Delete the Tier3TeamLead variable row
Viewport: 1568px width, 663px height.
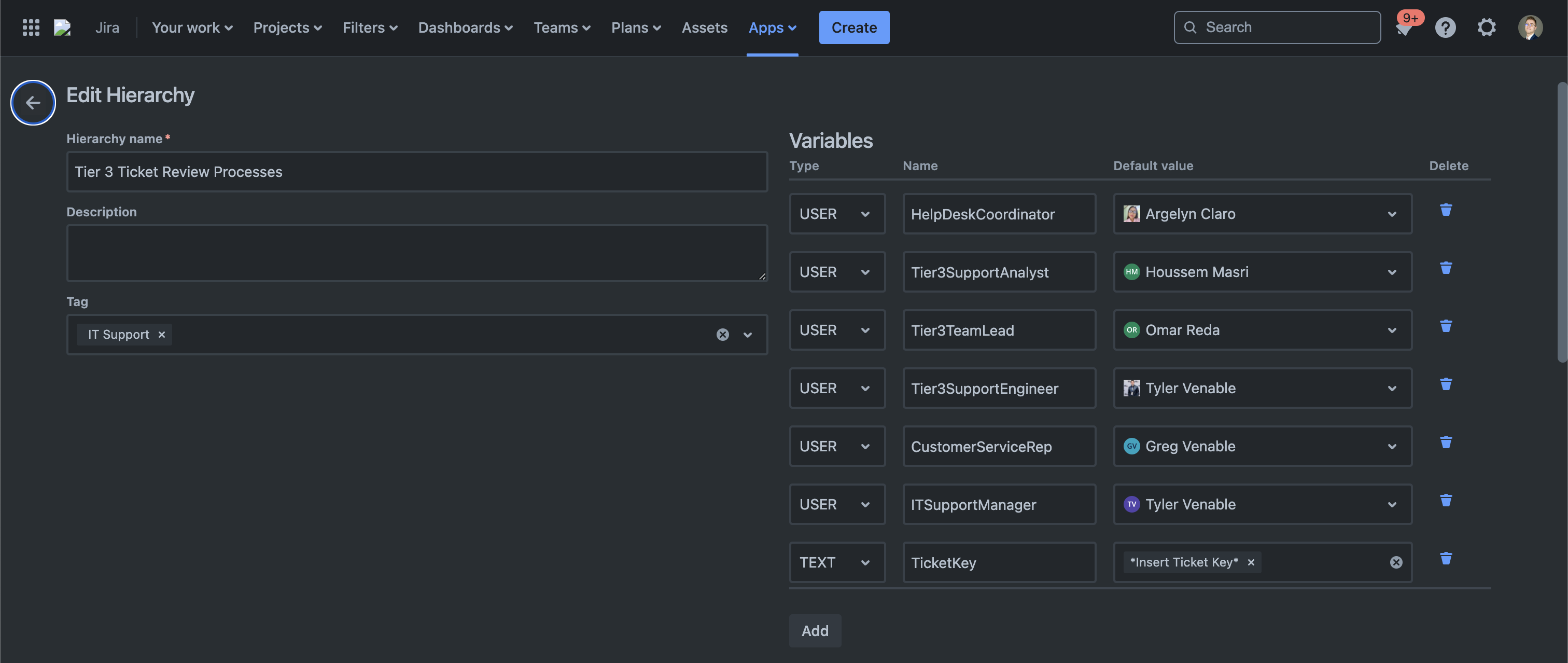click(x=1446, y=326)
